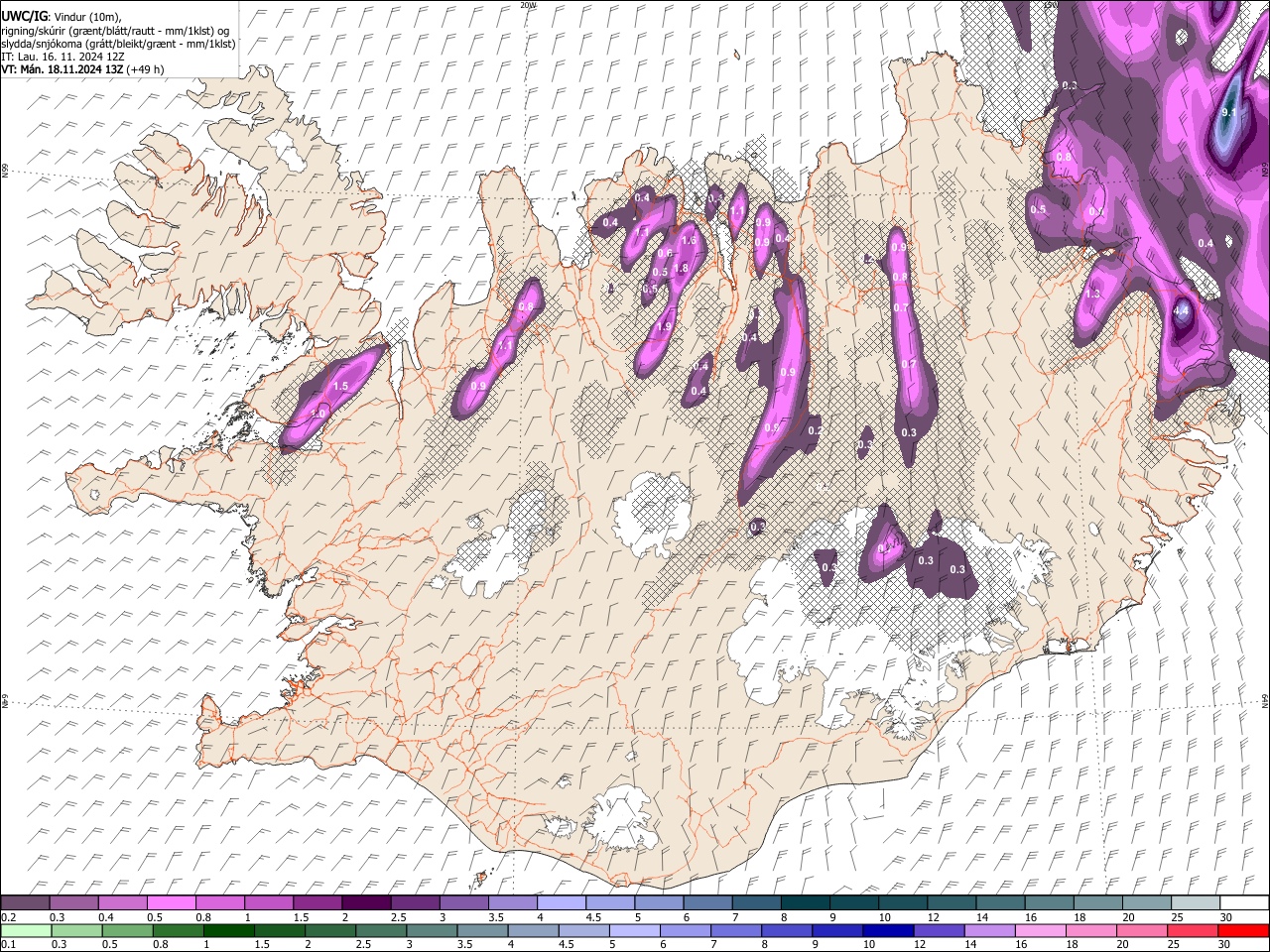Viewport: 1270px width, 952px height.
Task: Click the 1.0 snowfall value in the west
Action: (x=318, y=414)
